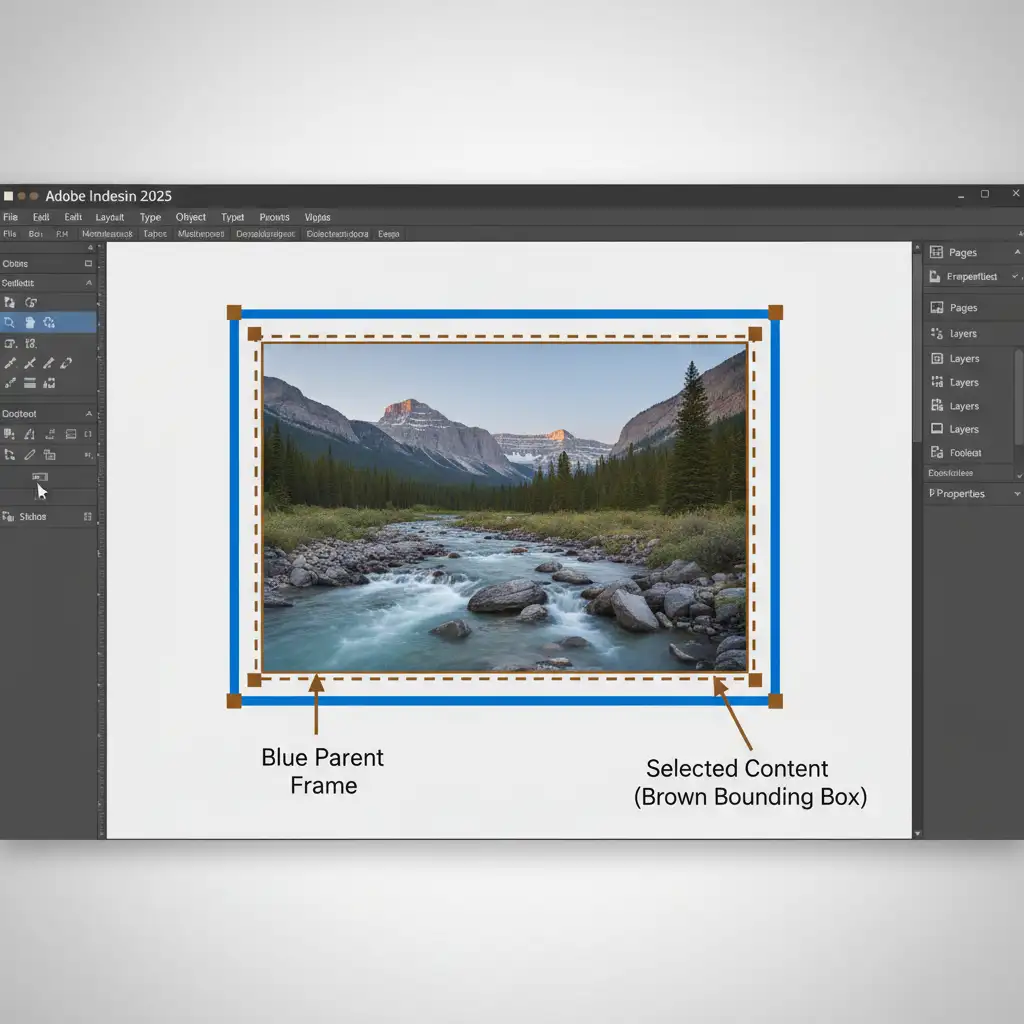Toggle the checkmark next to Erapenfliest
Screen dimensions: 1024x1024
click(x=1015, y=277)
